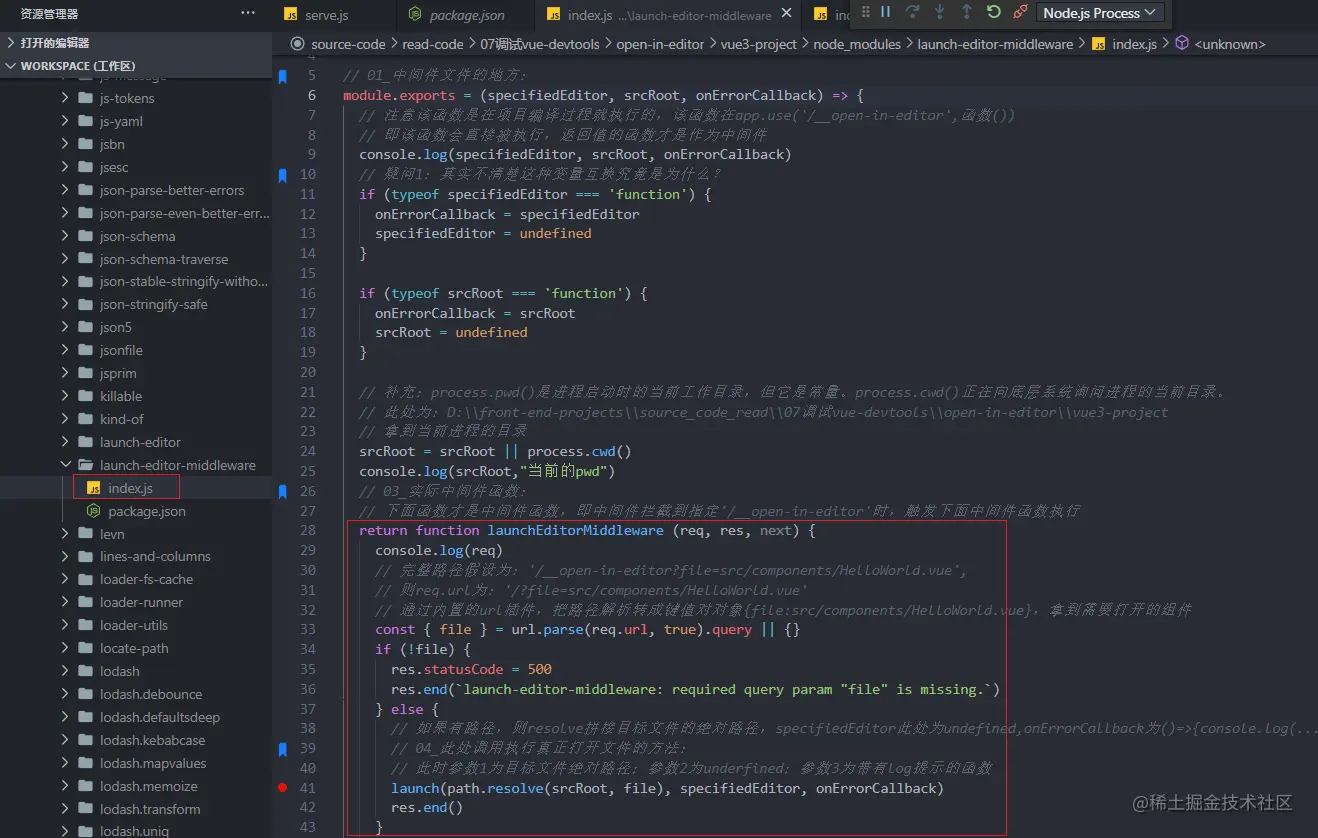Click res.statusCode = 500 on line 35

(471, 669)
